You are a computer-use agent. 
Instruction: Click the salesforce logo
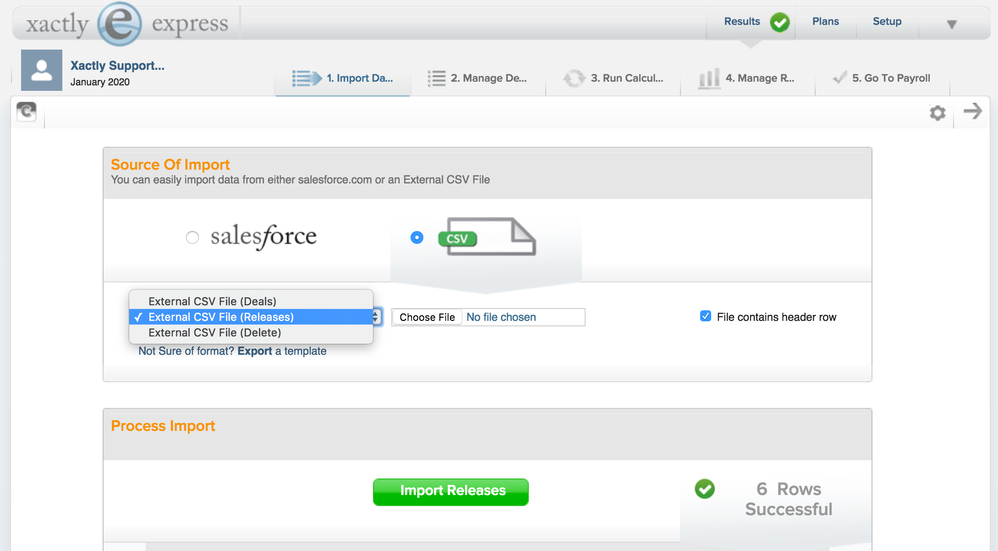[264, 237]
